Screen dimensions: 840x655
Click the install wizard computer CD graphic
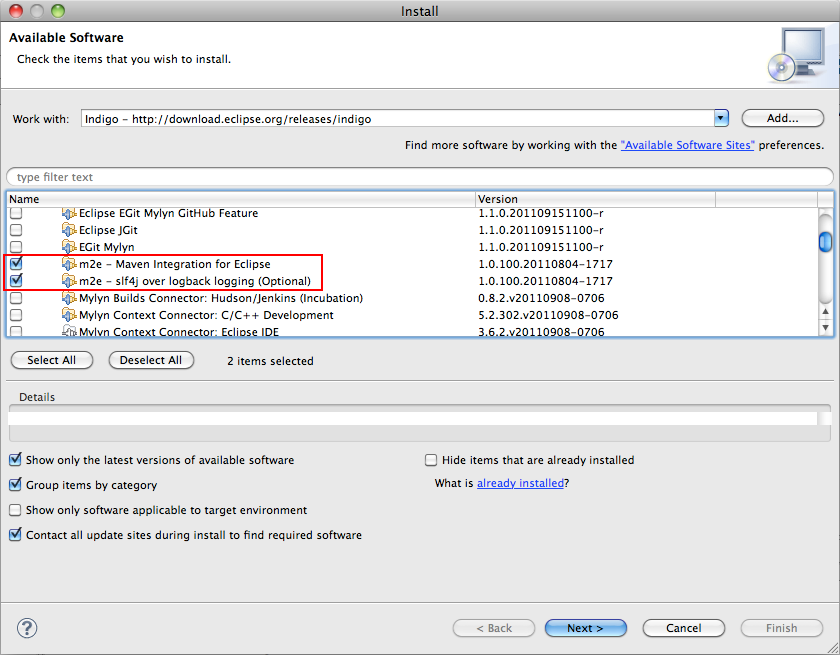tap(798, 55)
